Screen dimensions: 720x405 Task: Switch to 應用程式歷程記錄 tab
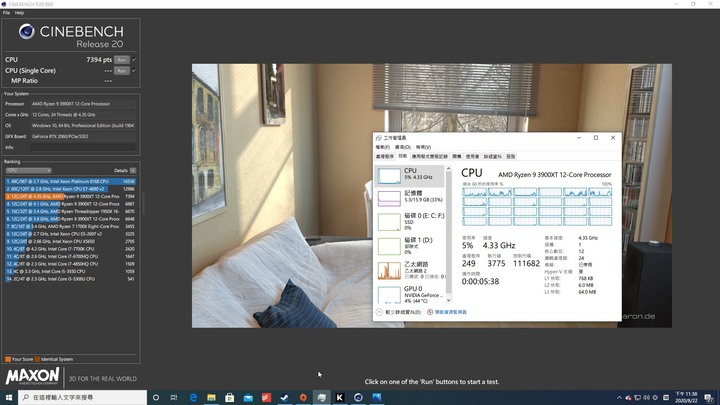[430, 157]
